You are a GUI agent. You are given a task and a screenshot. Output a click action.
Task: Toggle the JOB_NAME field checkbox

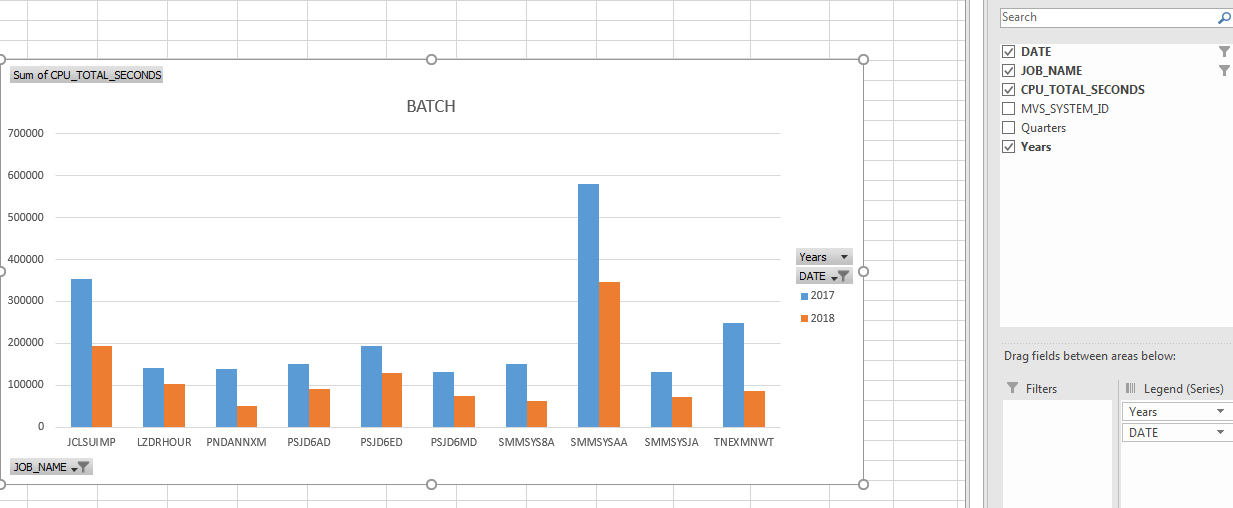[x=1008, y=70]
